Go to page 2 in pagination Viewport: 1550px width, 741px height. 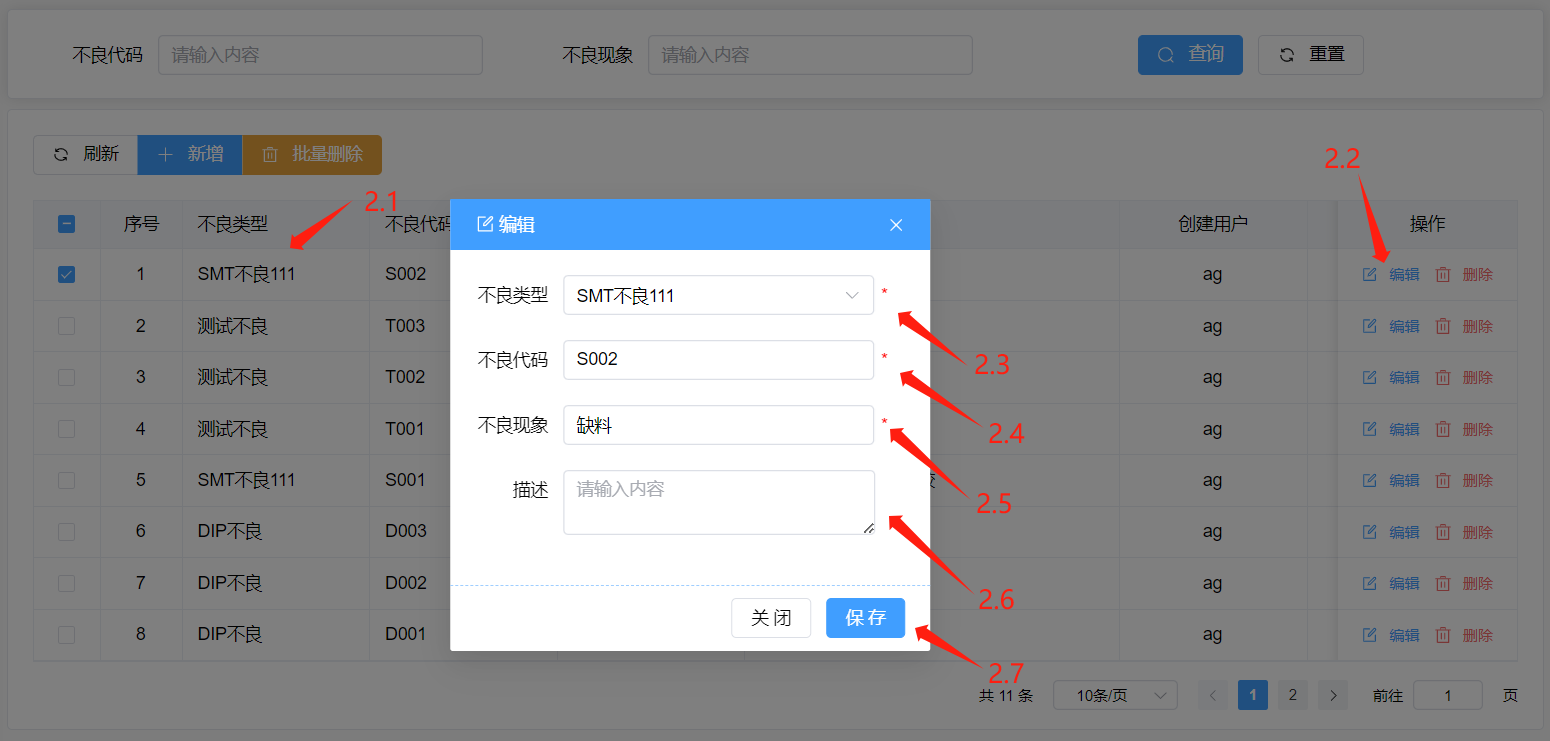pyautogui.click(x=1292, y=695)
